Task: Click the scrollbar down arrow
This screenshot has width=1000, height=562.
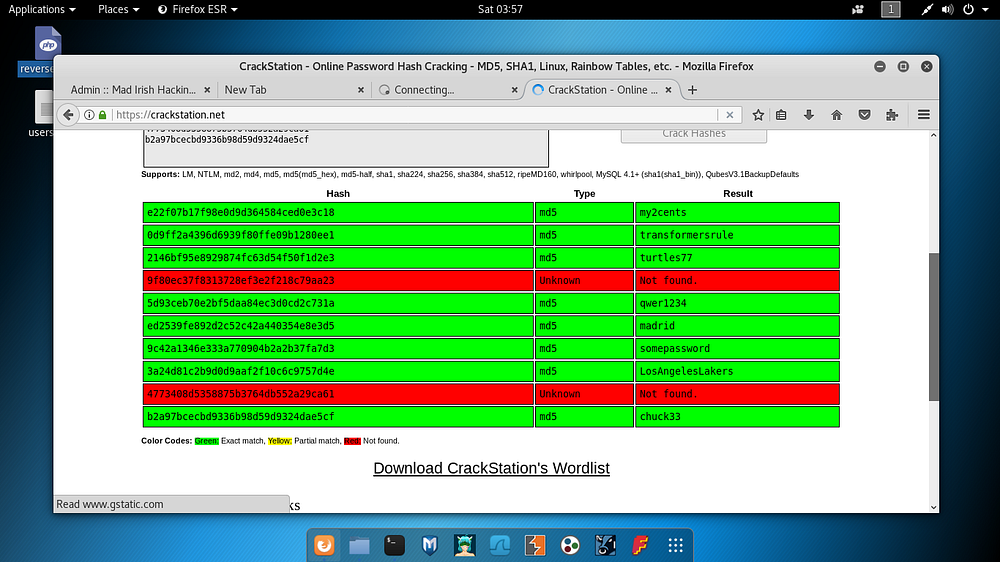Action: point(934,507)
